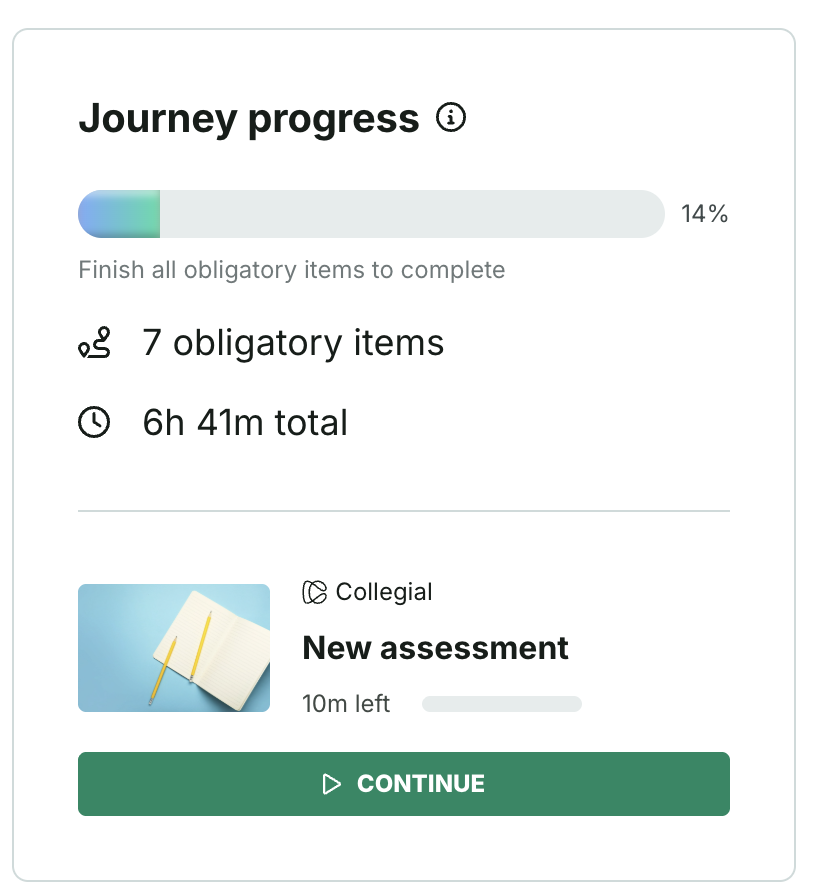Open the New assessment title
Image resolution: width=814 pixels, height=896 pixels.
435,648
